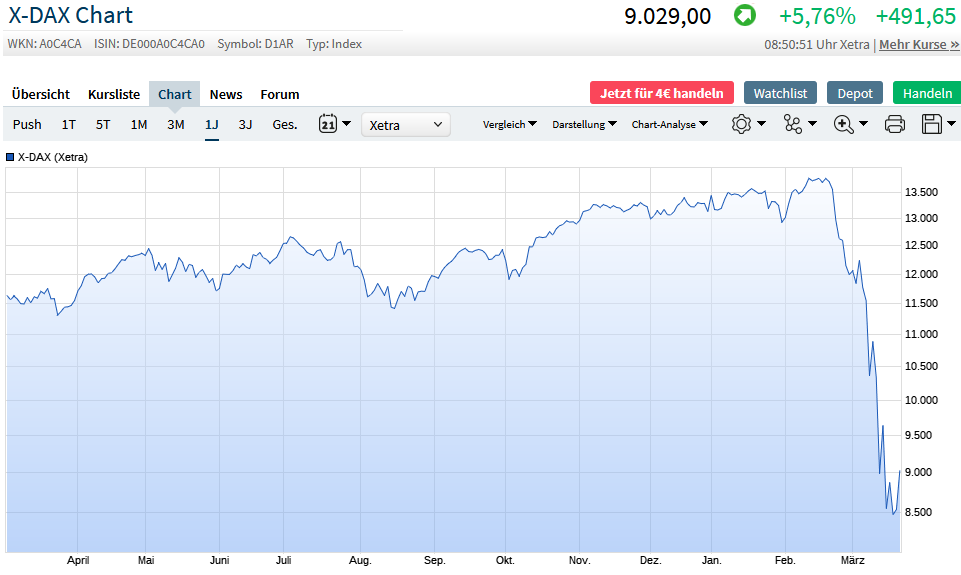Viewport: 961px width, 575px height.
Task: Click the ISIN DE000A0C4CA0 text
Action: (x=149, y=44)
